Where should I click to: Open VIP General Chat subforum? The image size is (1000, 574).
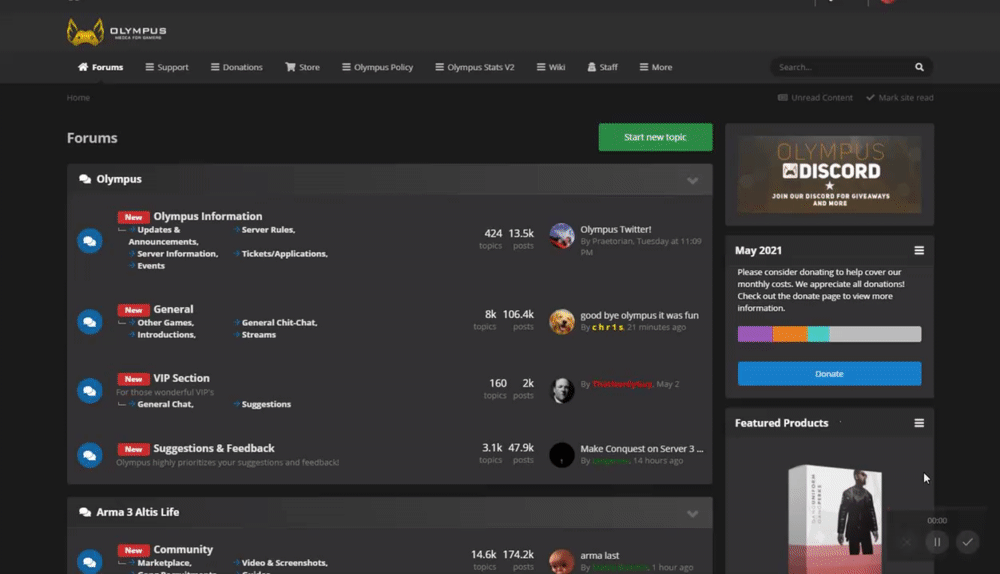tap(165, 404)
